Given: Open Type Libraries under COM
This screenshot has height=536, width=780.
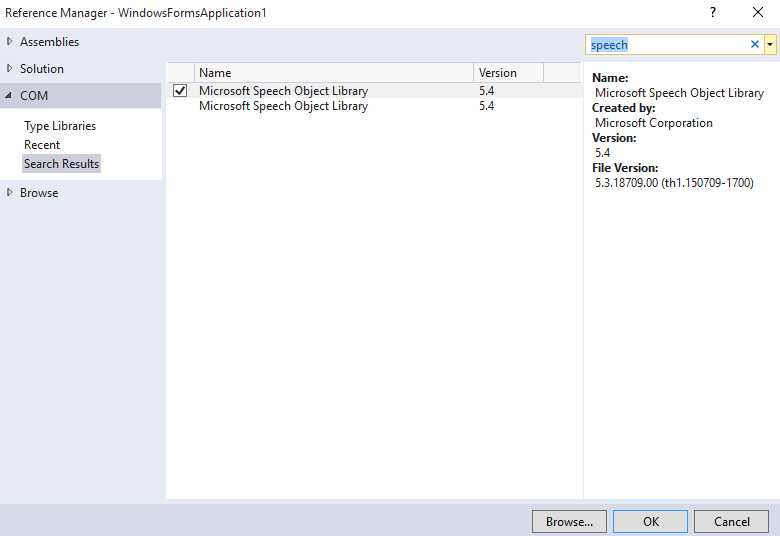Looking at the screenshot, I should [60, 126].
